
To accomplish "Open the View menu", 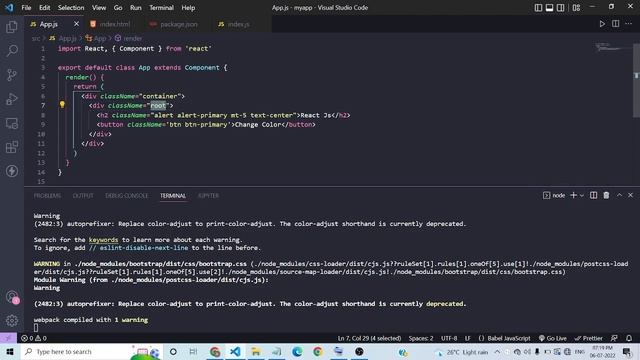I will pos(99,7).
